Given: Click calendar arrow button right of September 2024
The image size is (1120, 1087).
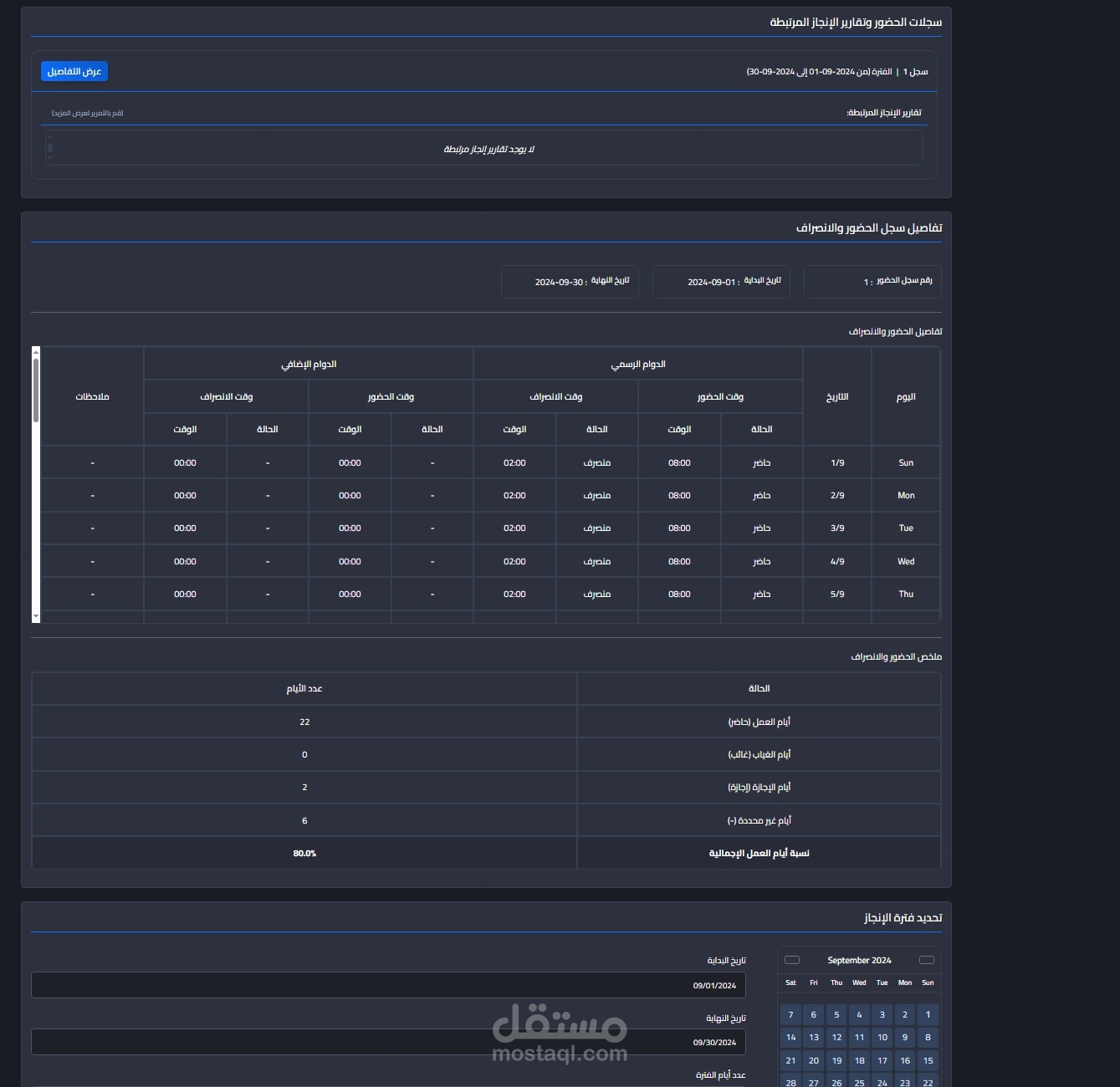Looking at the screenshot, I should point(926,960).
